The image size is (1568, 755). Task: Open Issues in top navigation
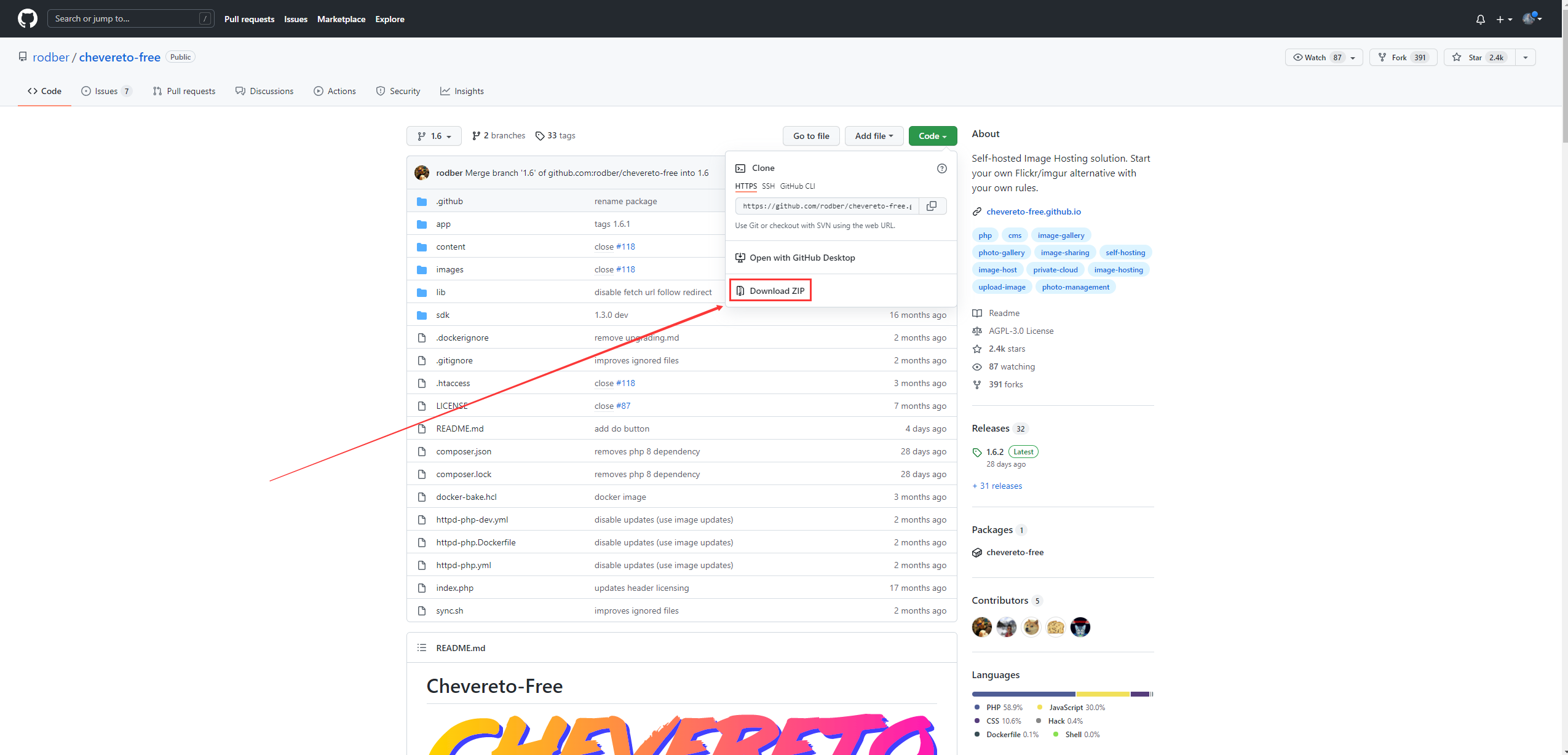click(x=296, y=19)
